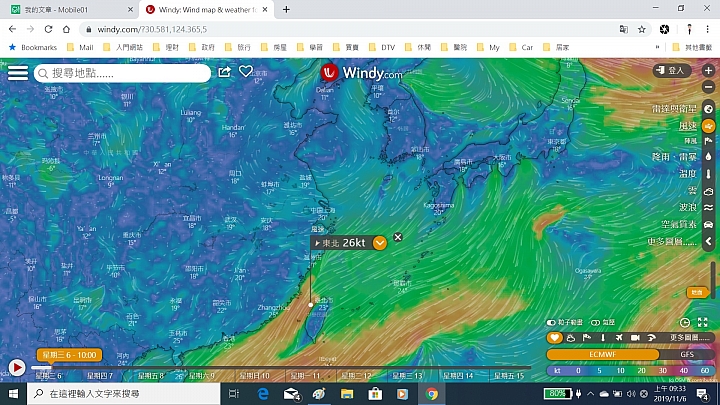This screenshot has height=405, width=720.
Task: Click the webcam camera icon
Action: [635, 338]
